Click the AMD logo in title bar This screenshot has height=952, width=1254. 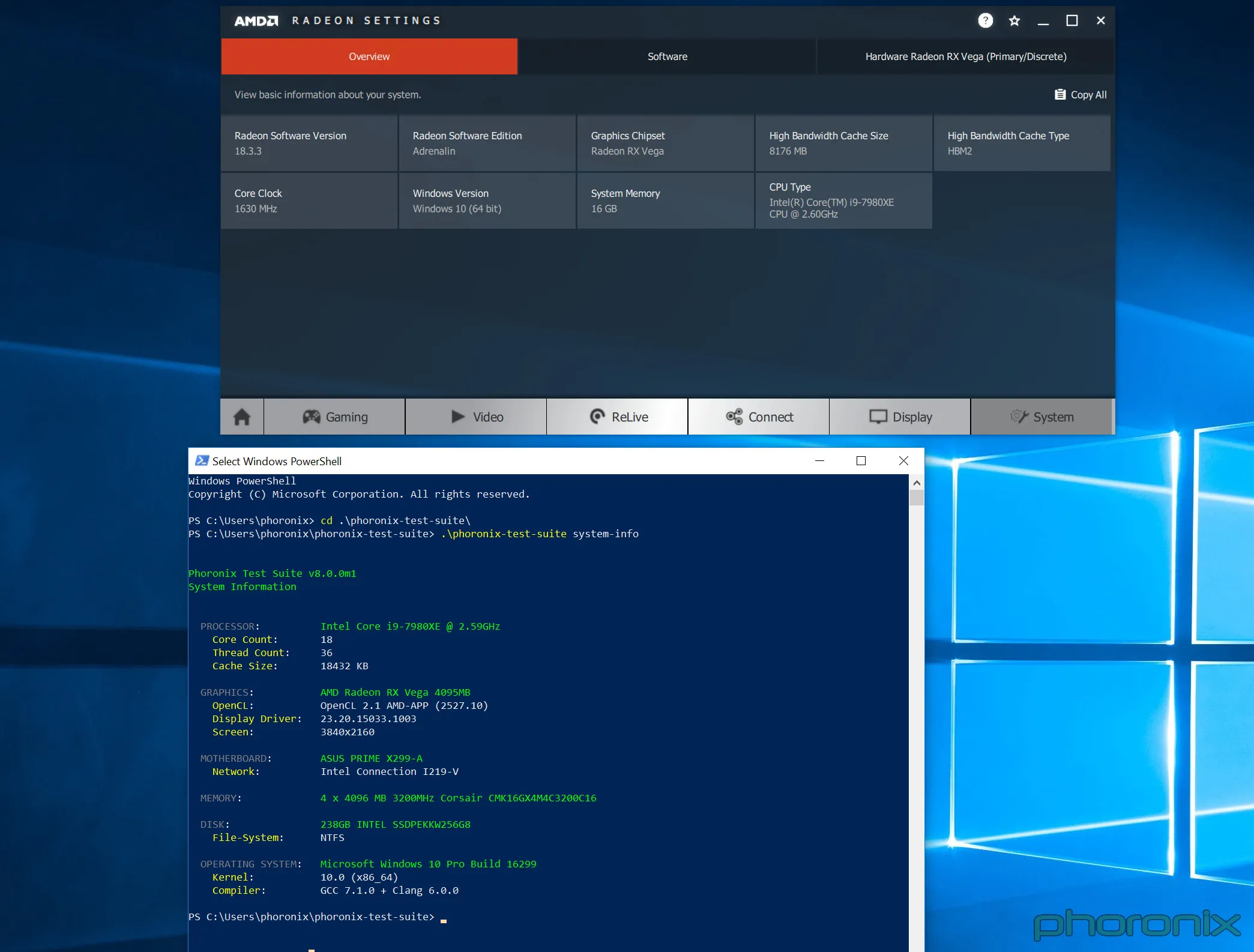point(256,21)
